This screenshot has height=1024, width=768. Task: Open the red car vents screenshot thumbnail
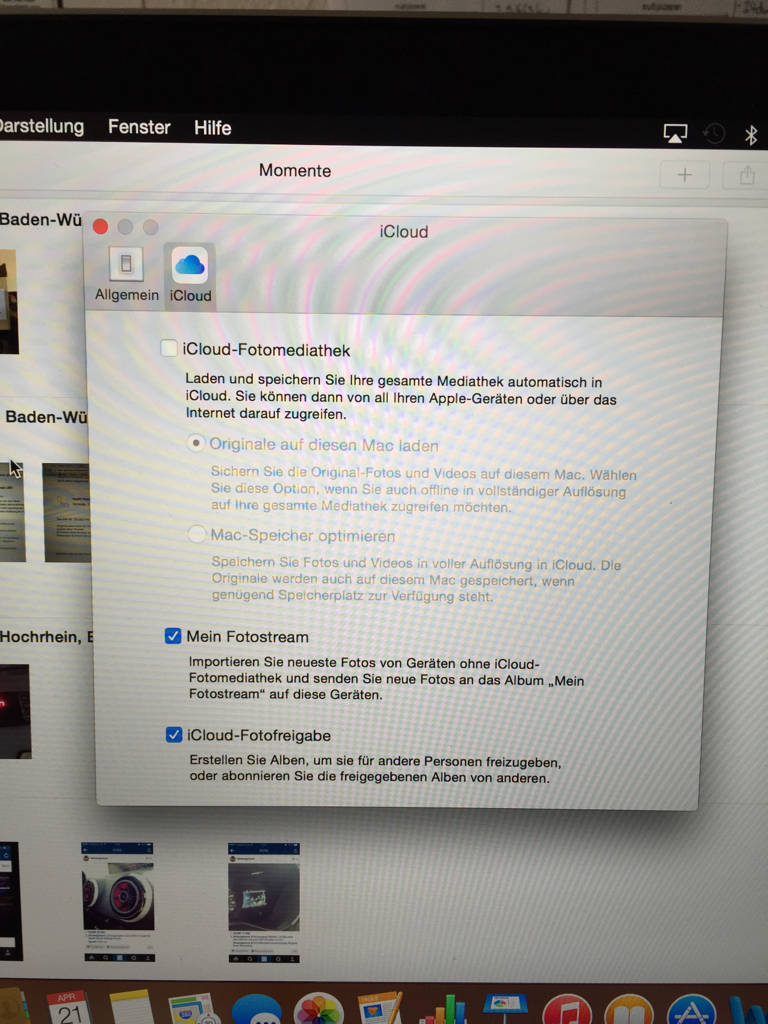(x=118, y=902)
